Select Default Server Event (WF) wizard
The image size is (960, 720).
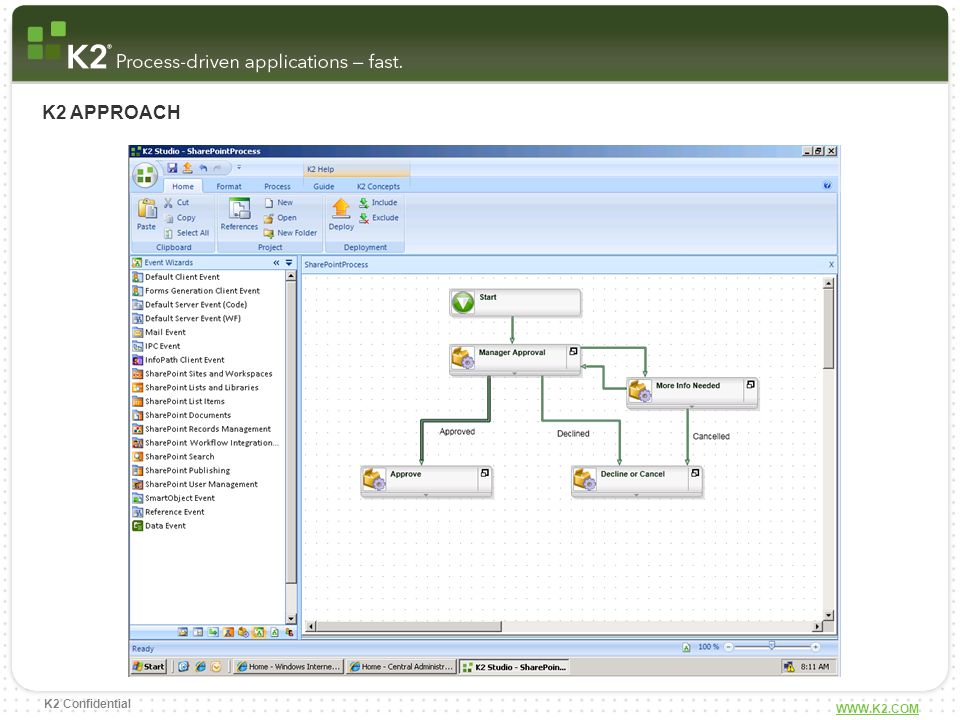pos(187,318)
